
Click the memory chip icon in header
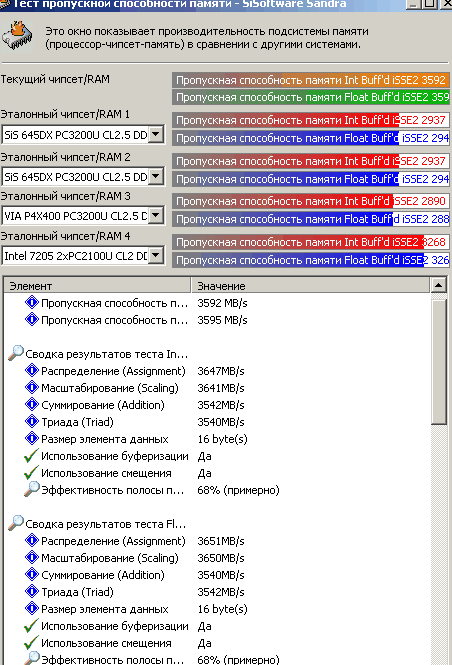click(17, 36)
